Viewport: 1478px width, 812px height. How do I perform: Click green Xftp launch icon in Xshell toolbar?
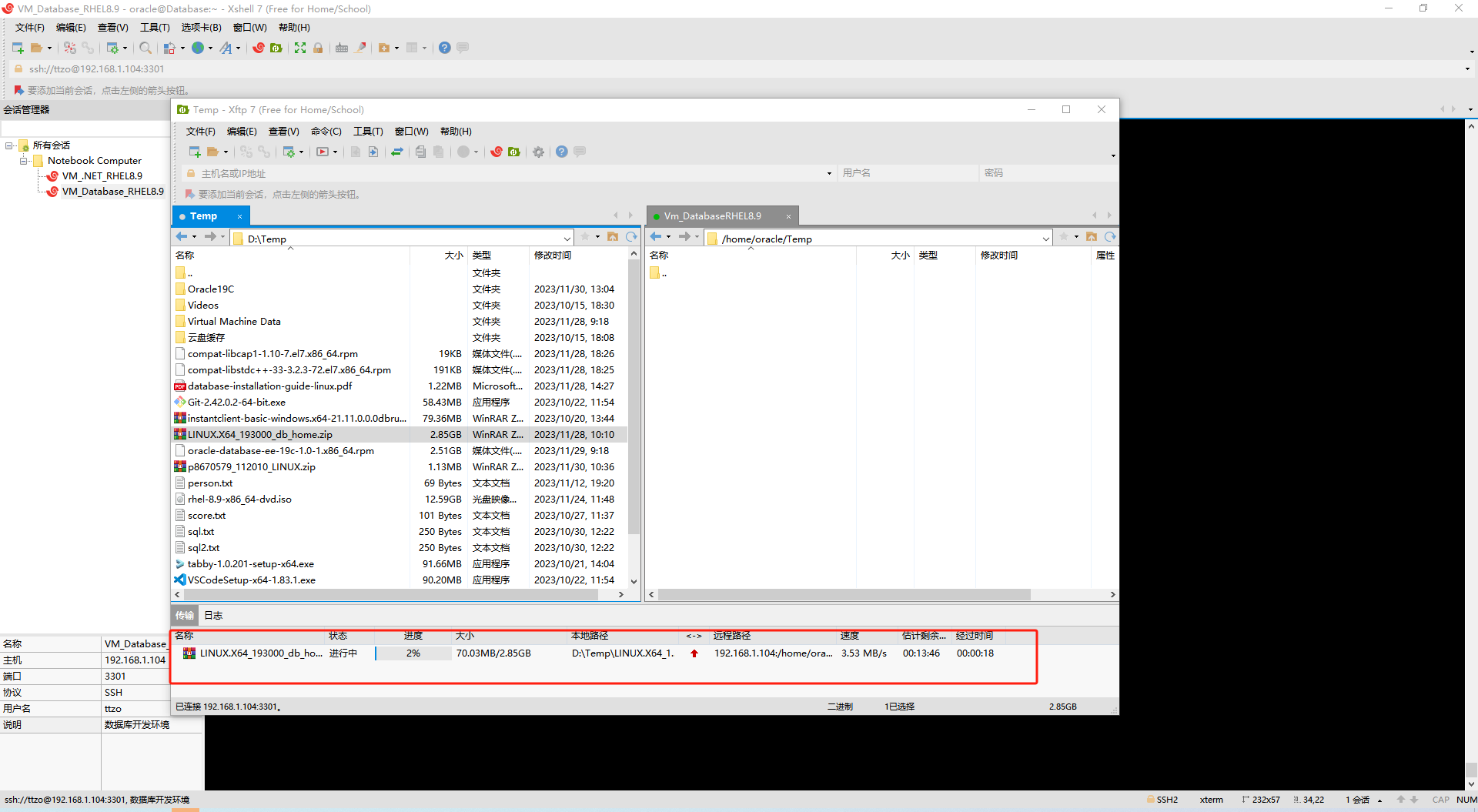(276, 48)
